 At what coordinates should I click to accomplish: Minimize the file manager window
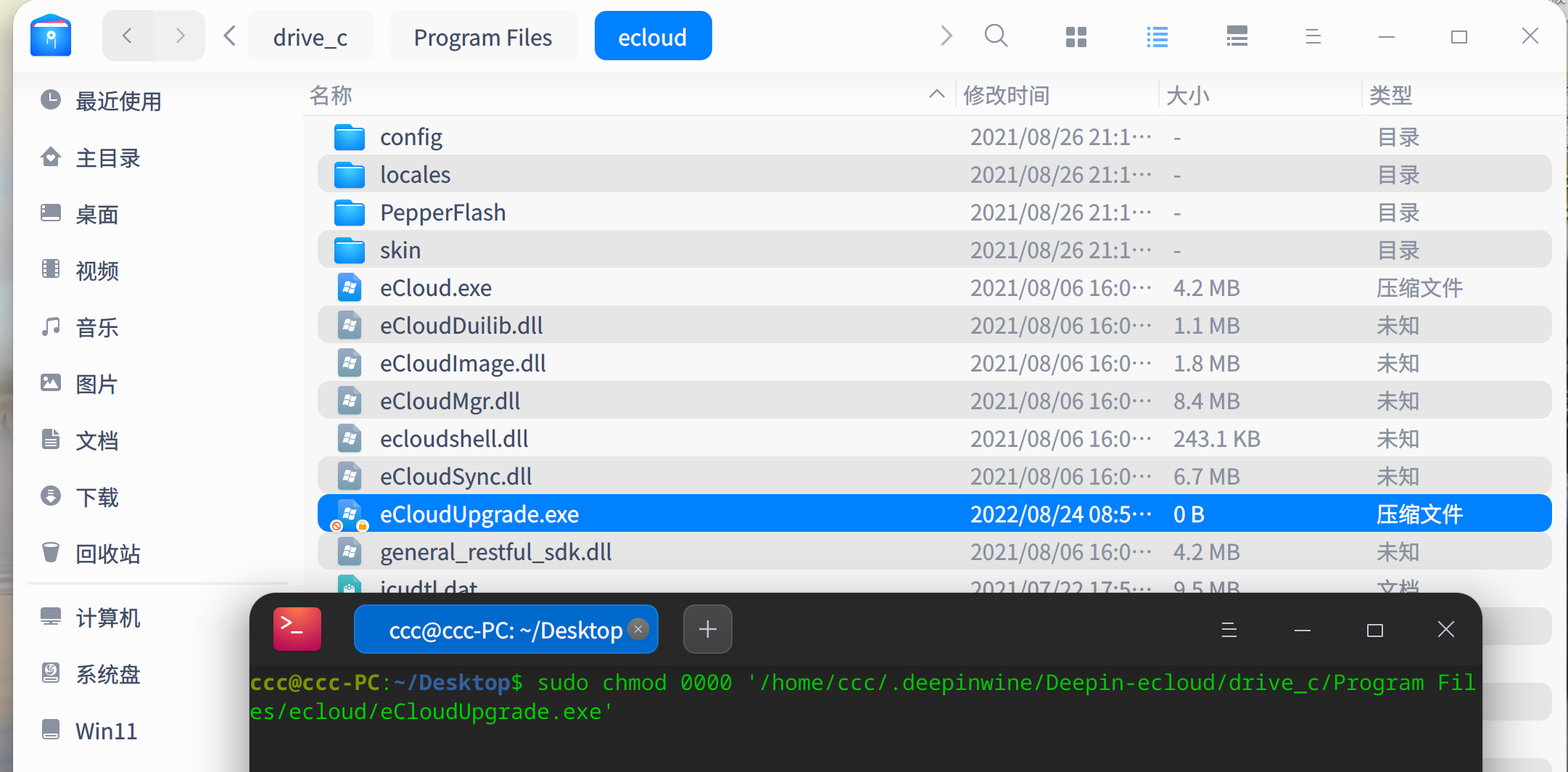pos(1387,36)
